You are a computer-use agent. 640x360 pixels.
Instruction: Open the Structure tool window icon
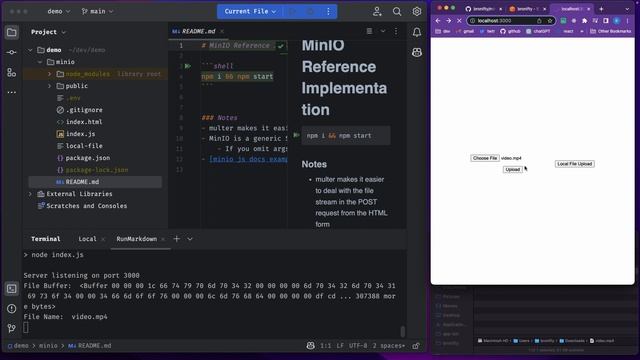pos(11,72)
